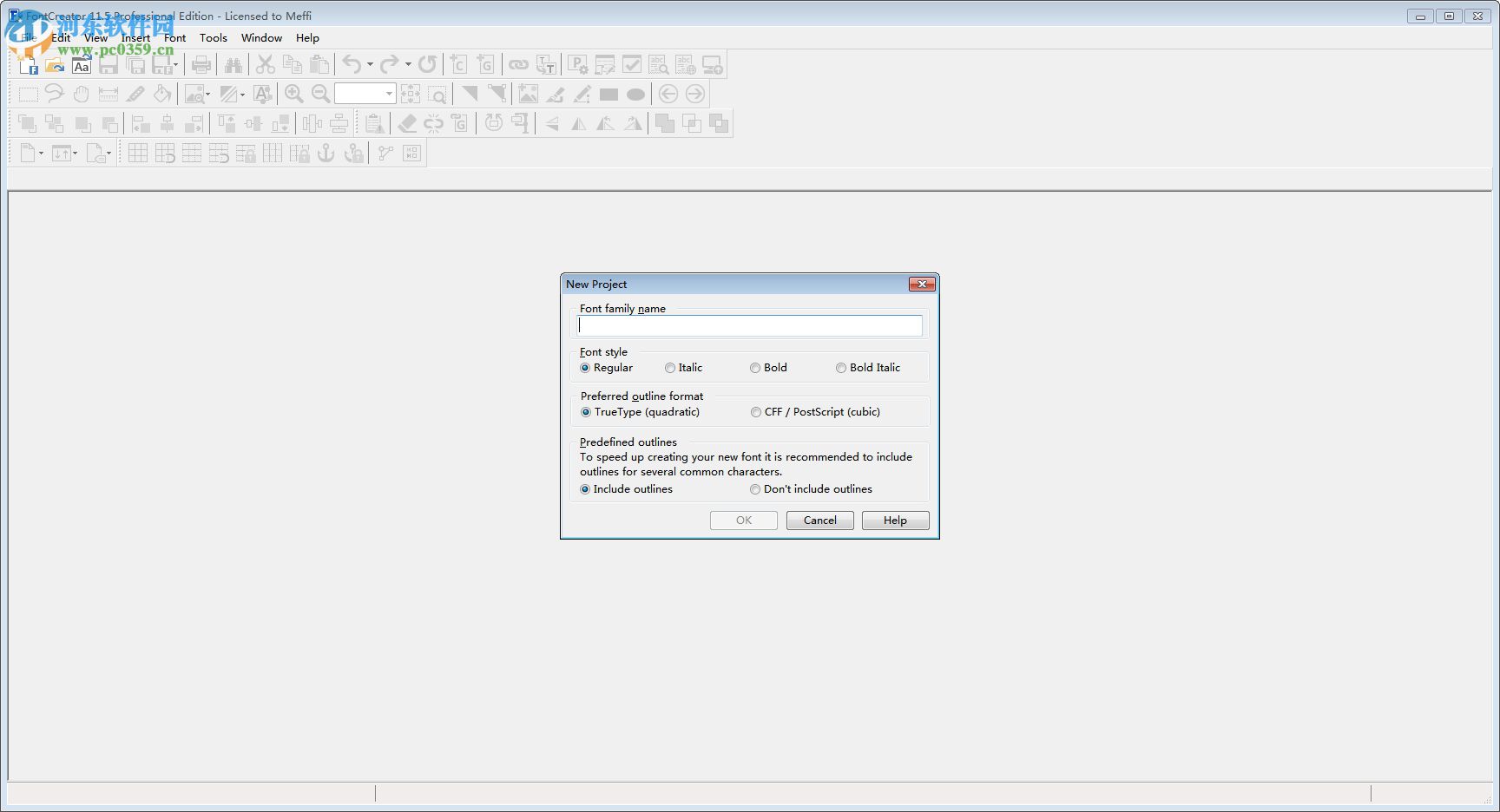Click the Cut scissors icon
This screenshot has height=812, width=1500.
pos(266,64)
